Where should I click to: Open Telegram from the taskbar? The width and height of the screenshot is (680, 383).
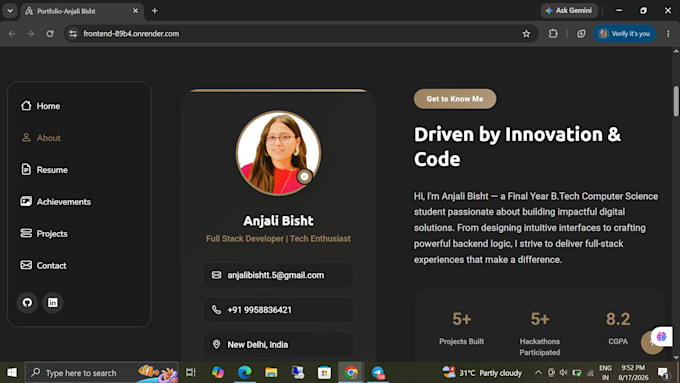[x=378, y=373]
